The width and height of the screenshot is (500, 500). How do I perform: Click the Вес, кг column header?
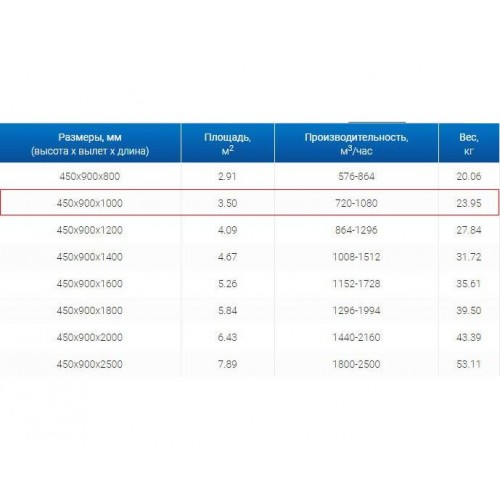(x=469, y=143)
